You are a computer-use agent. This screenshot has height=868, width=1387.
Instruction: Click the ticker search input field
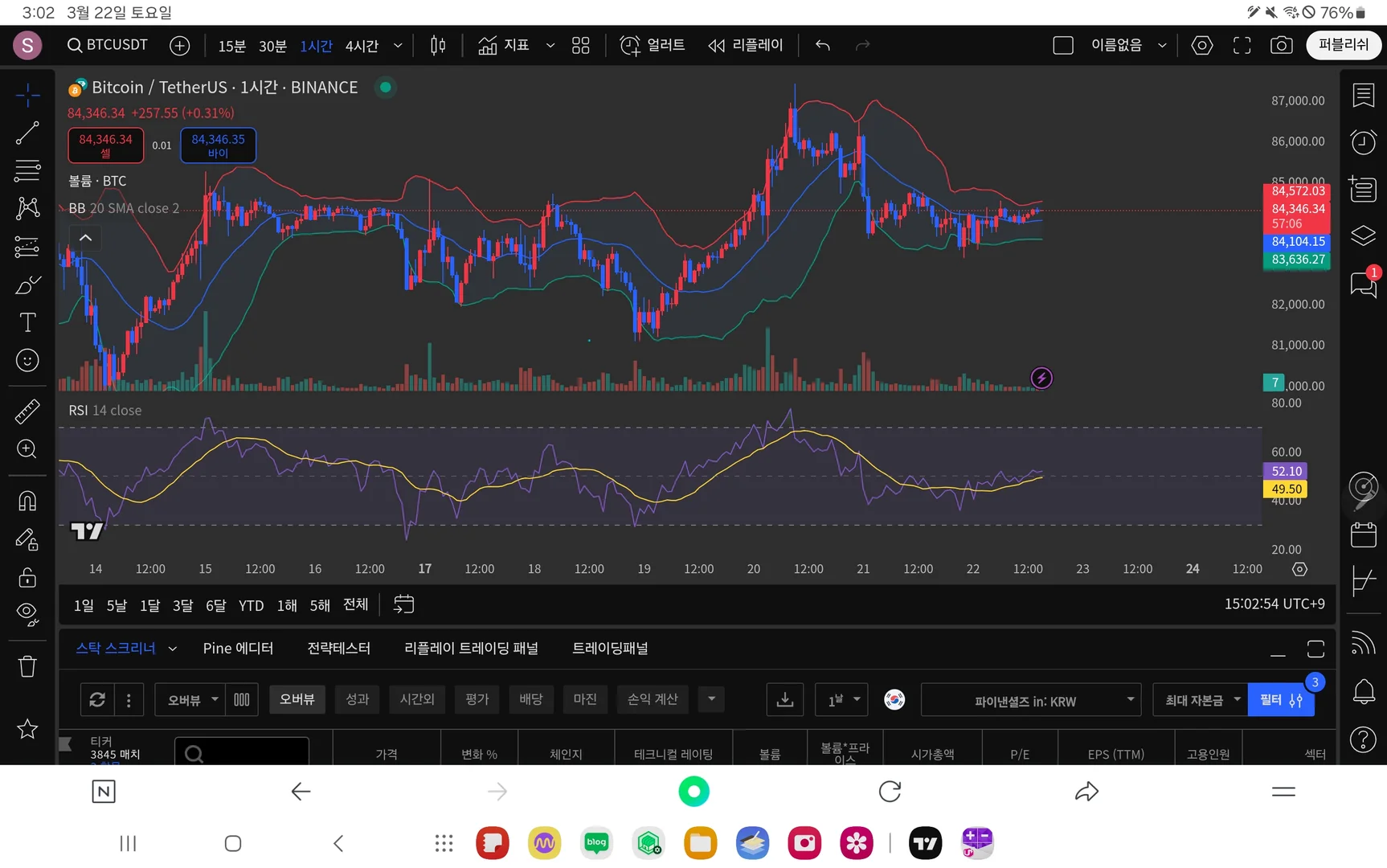click(x=242, y=753)
